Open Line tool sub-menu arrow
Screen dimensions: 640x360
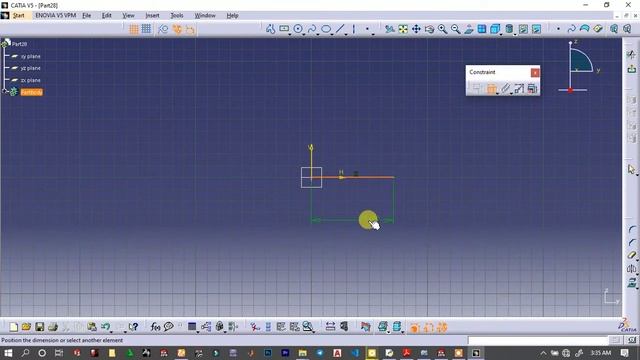346,34
